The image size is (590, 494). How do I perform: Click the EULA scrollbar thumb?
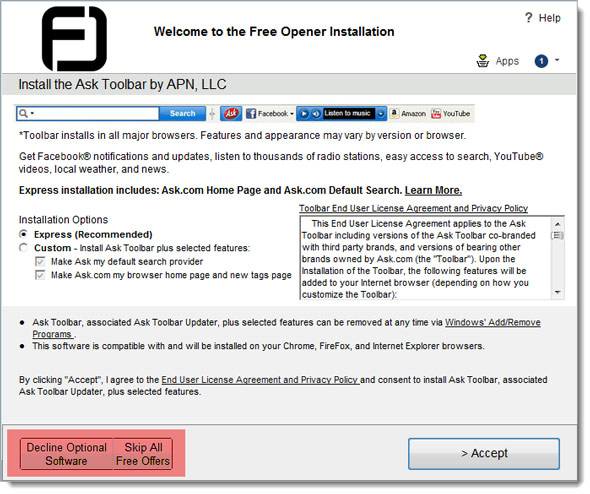[558, 236]
